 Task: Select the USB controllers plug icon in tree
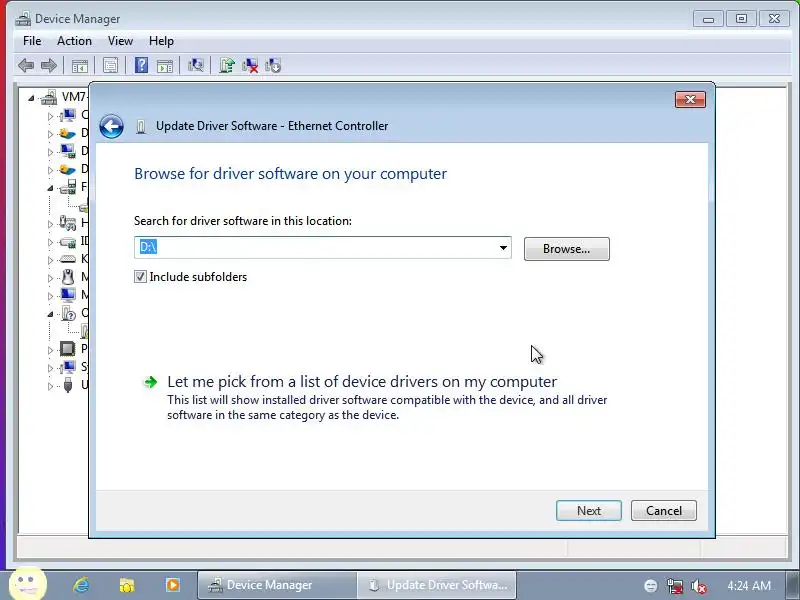[x=67, y=385]
